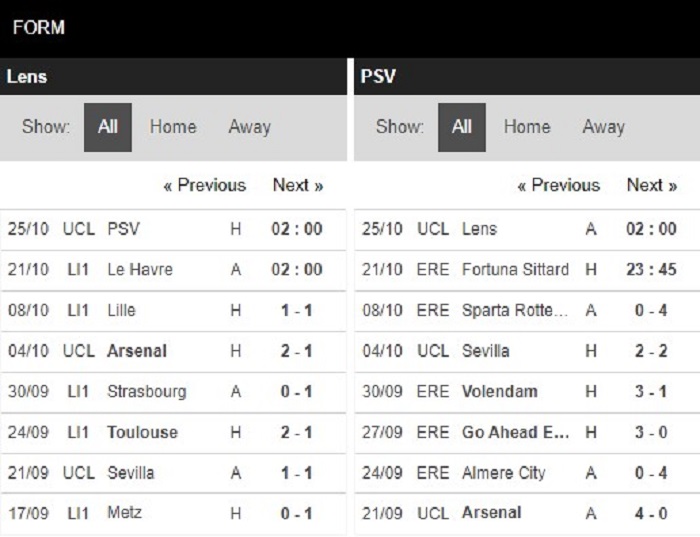Viewport: 700px width, 537px height.
Task: Open PSV vs Go Ahead Eagles row
Action: click(527, 433)
